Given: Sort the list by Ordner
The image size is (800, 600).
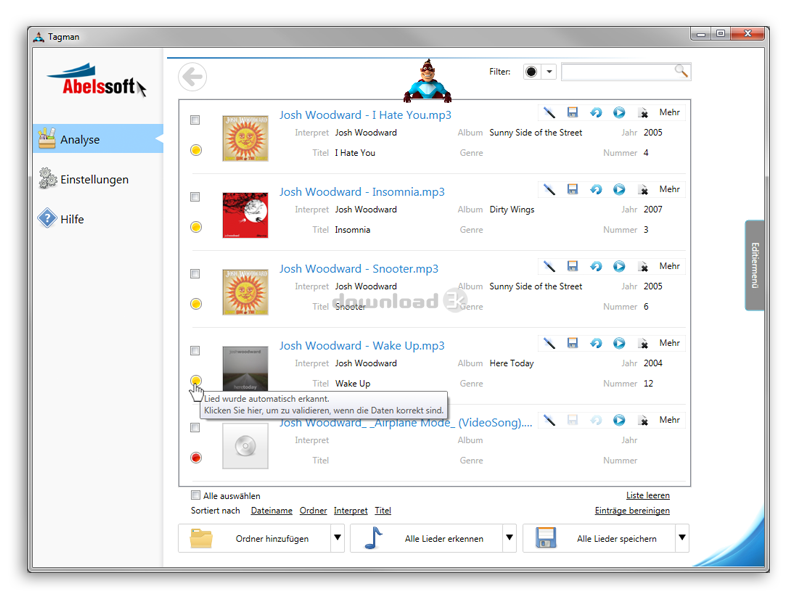Looking at the screenshot, I should coord(313,511).
